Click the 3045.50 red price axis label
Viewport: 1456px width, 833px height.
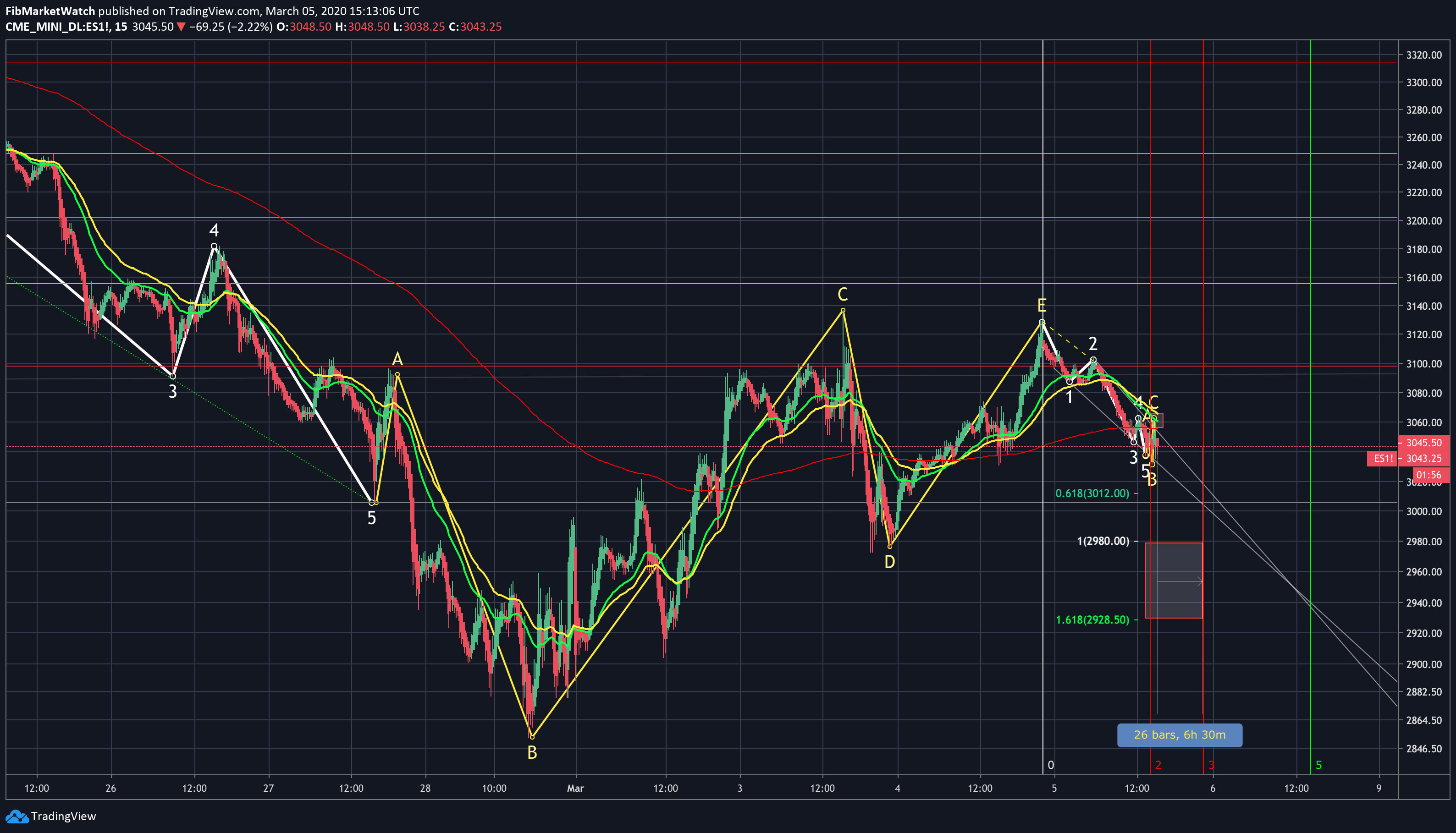[1424, 443]
